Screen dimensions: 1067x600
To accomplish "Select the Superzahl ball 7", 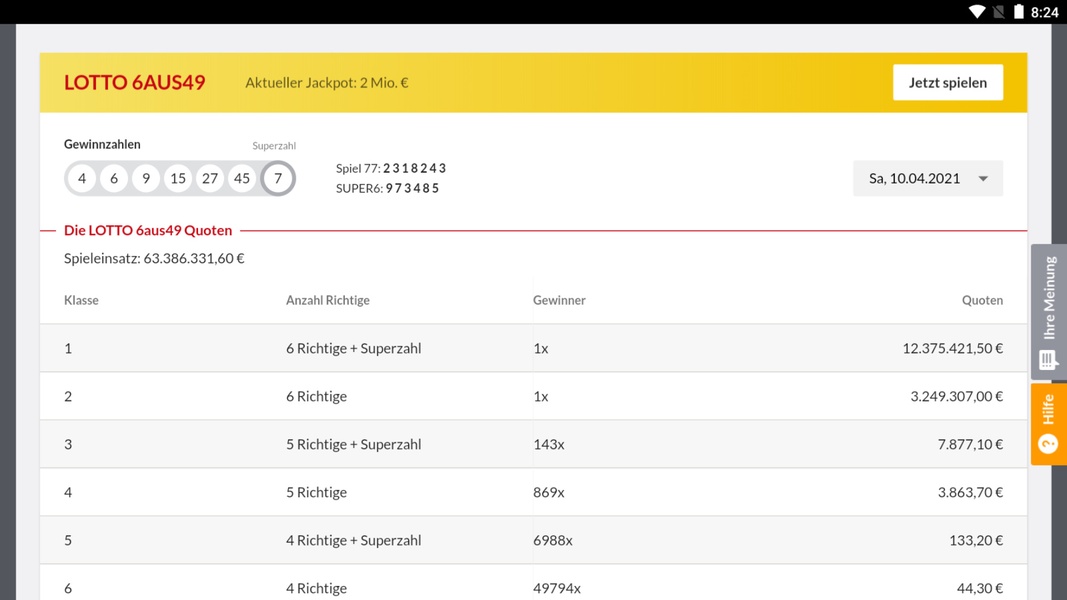I will pos(278,178).
